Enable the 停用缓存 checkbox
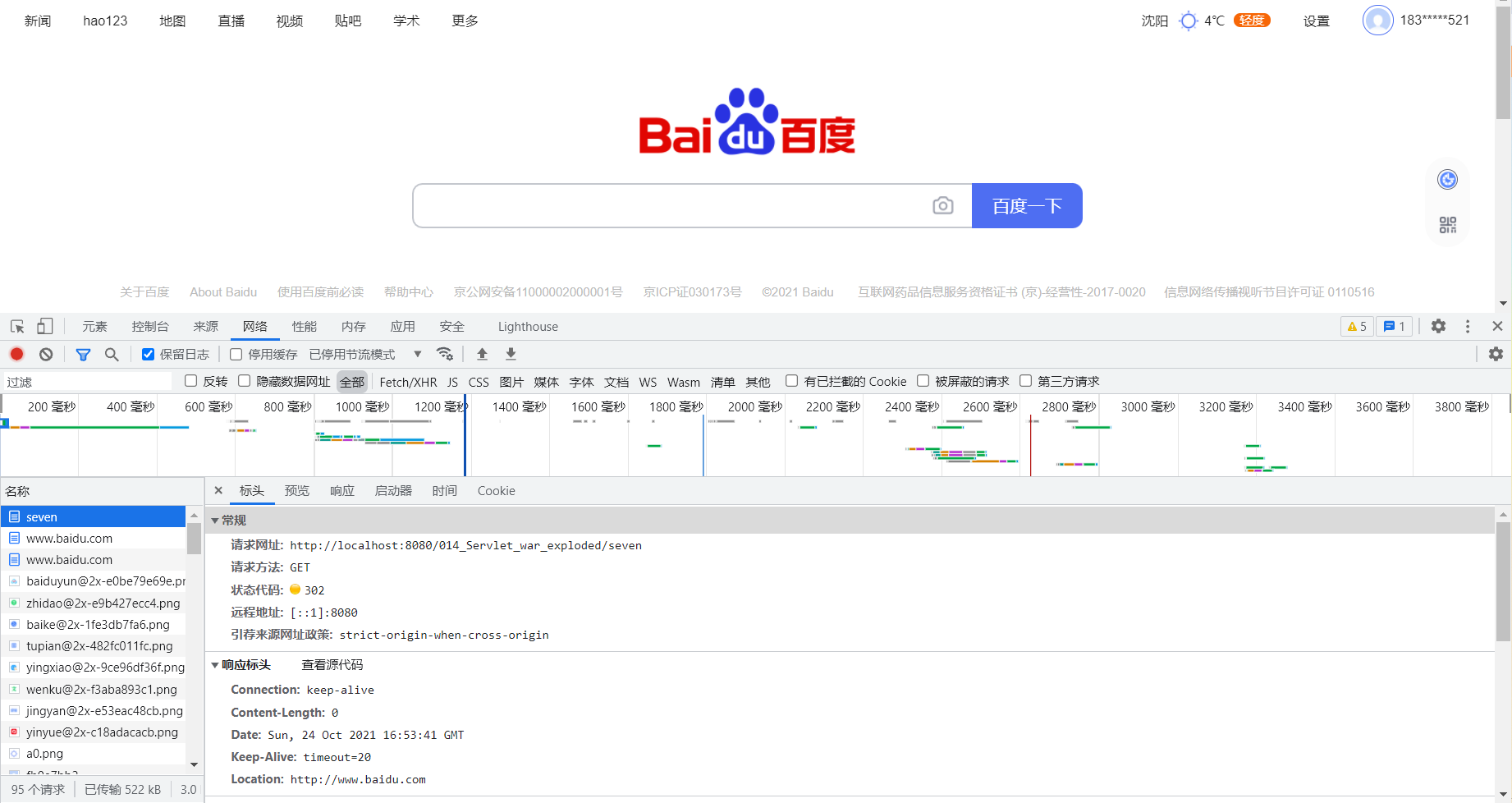The image size is (1512, 803). pyautogui.click(x=236, y=354)
